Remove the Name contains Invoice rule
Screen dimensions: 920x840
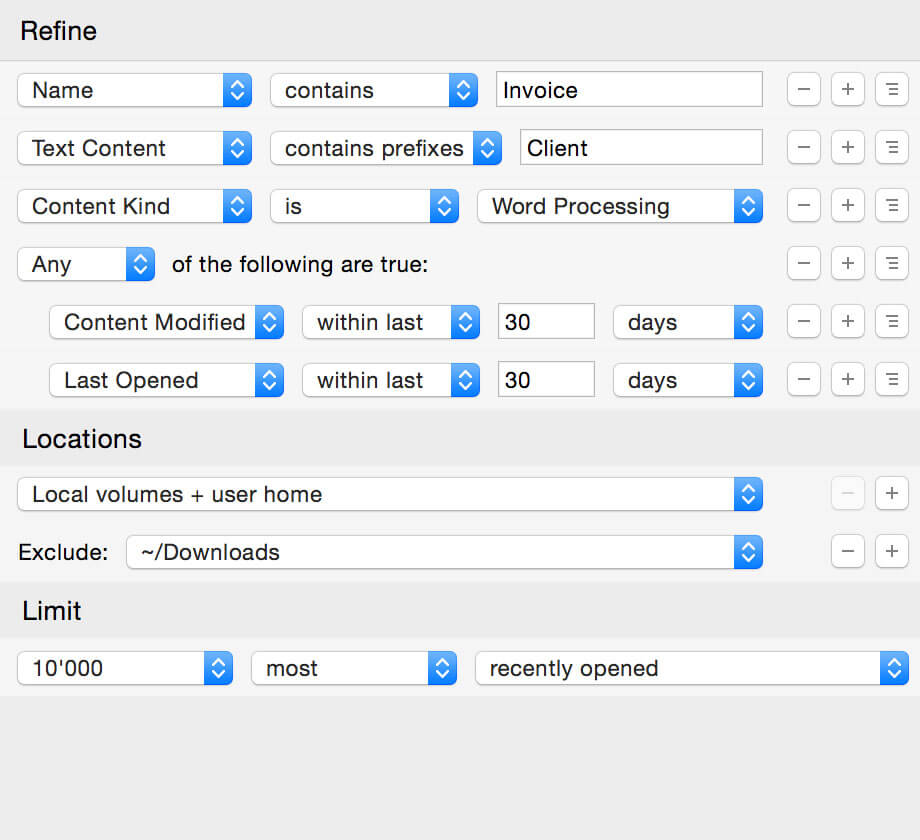pyautogui.click(x=804, y=90)
